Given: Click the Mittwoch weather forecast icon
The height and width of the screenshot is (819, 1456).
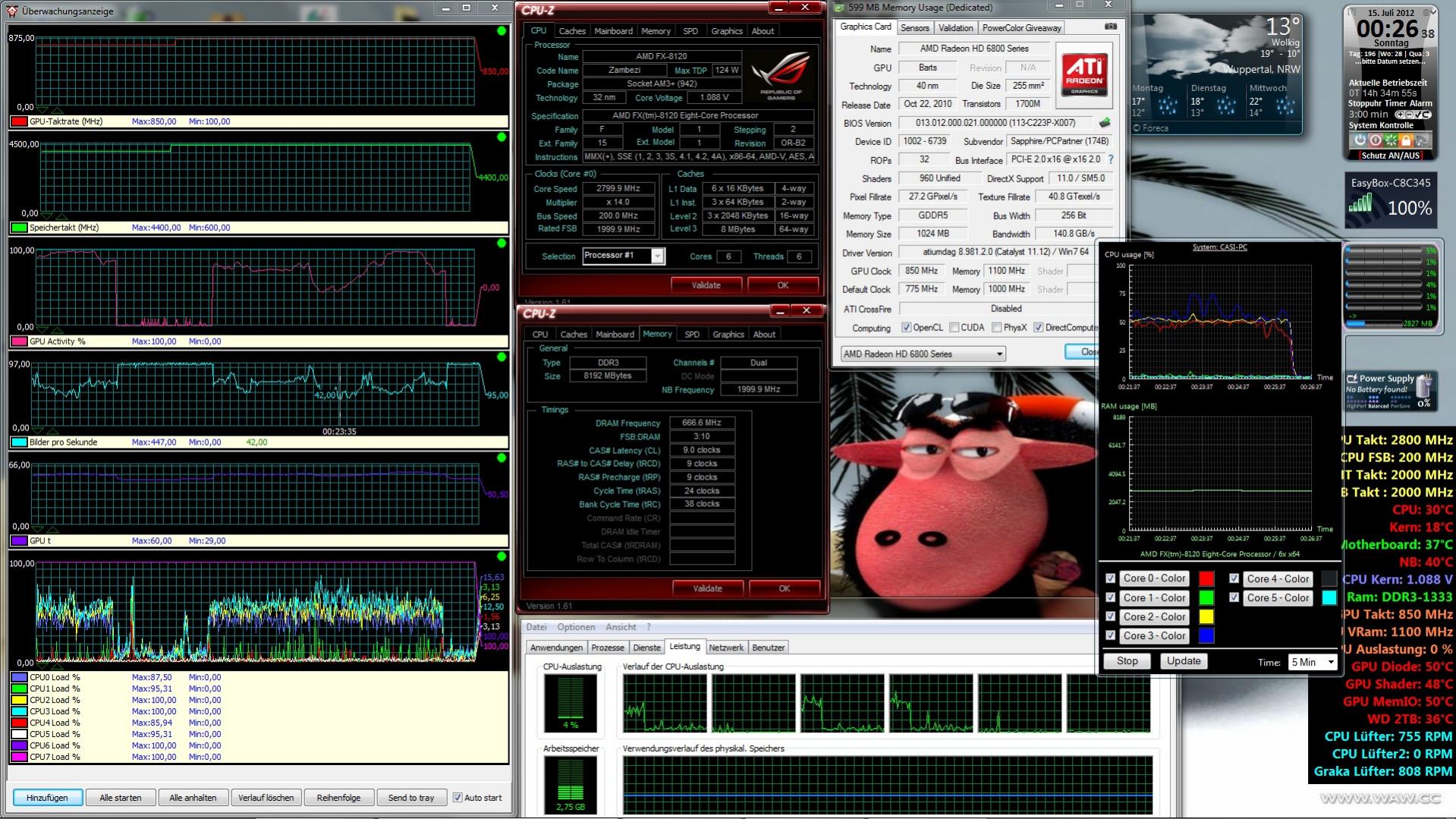Looking at the screenshot, I should click(1285, 106).
